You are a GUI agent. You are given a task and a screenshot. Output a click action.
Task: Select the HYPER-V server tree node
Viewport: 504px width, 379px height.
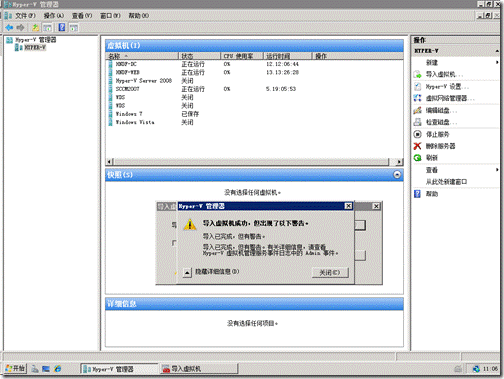click(35, 48)
